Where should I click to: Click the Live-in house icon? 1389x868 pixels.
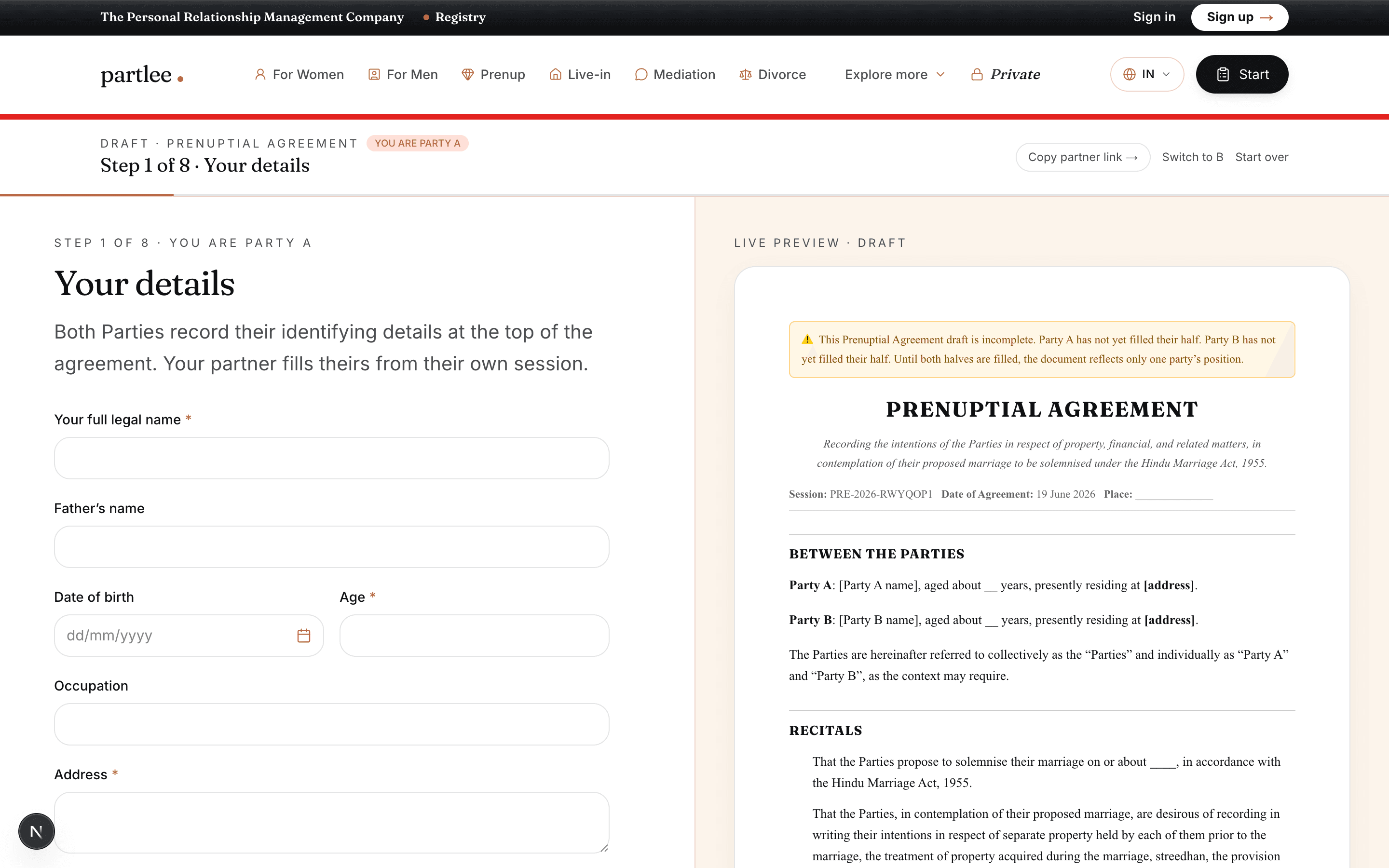(x=555, y=75)
